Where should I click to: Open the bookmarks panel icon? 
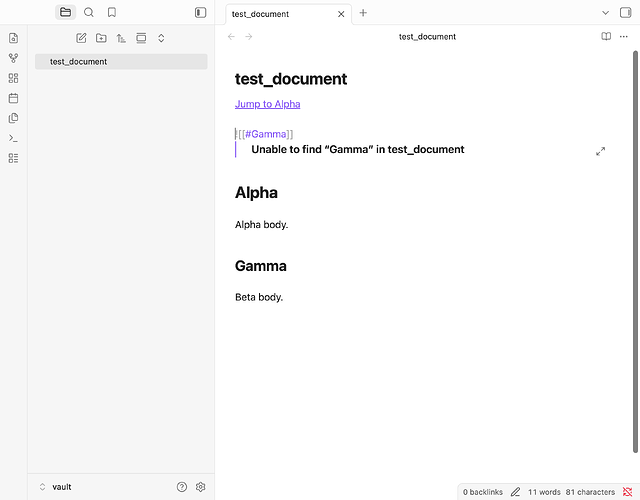112,13
